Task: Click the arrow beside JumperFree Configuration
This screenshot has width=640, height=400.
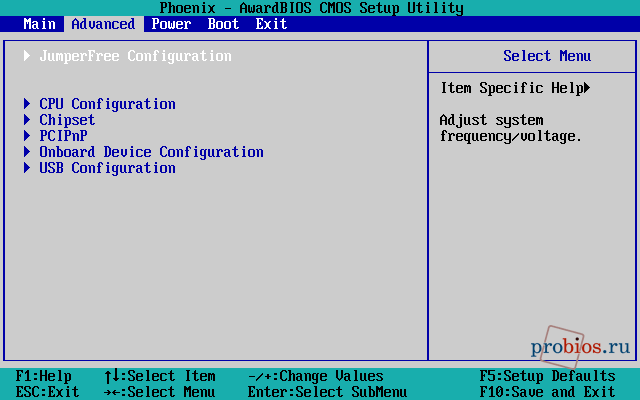Action: click(27, 56)
